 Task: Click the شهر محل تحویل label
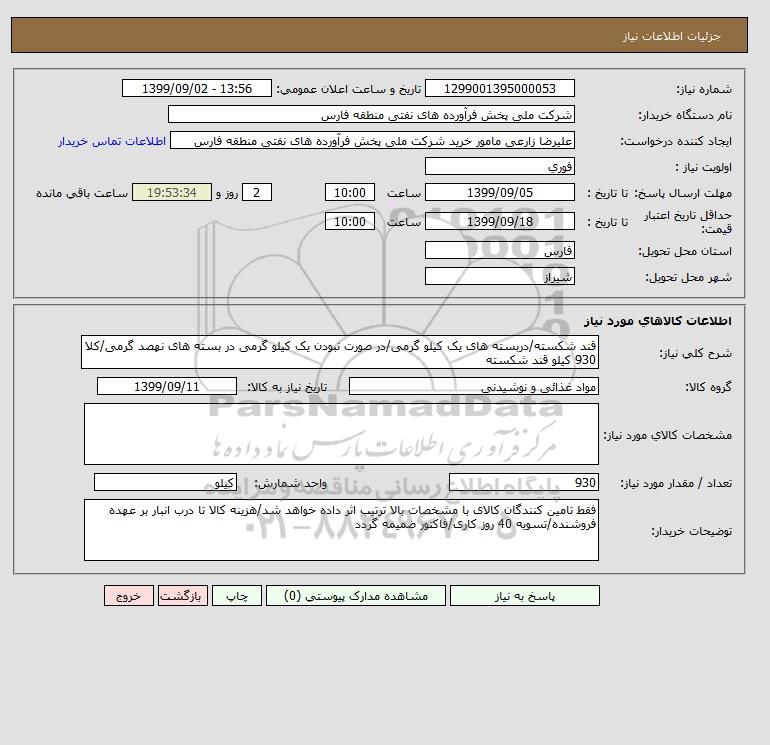[x=688, y=277]
